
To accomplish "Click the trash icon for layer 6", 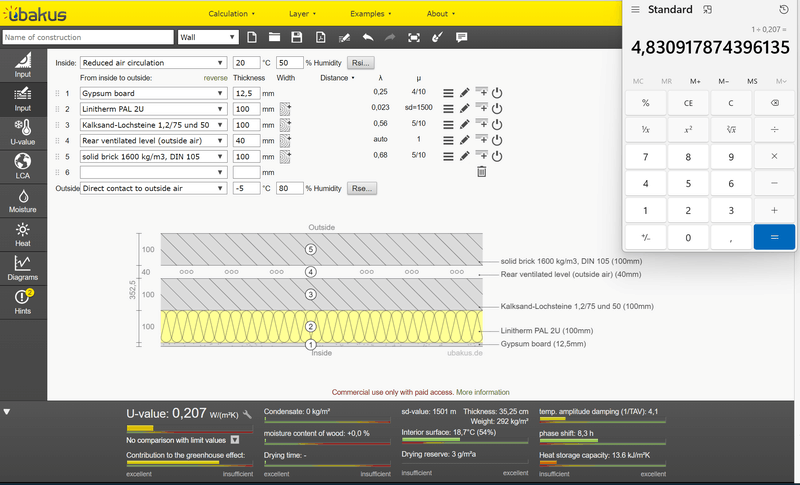I will pyautogui.click(x=481, y=172).
